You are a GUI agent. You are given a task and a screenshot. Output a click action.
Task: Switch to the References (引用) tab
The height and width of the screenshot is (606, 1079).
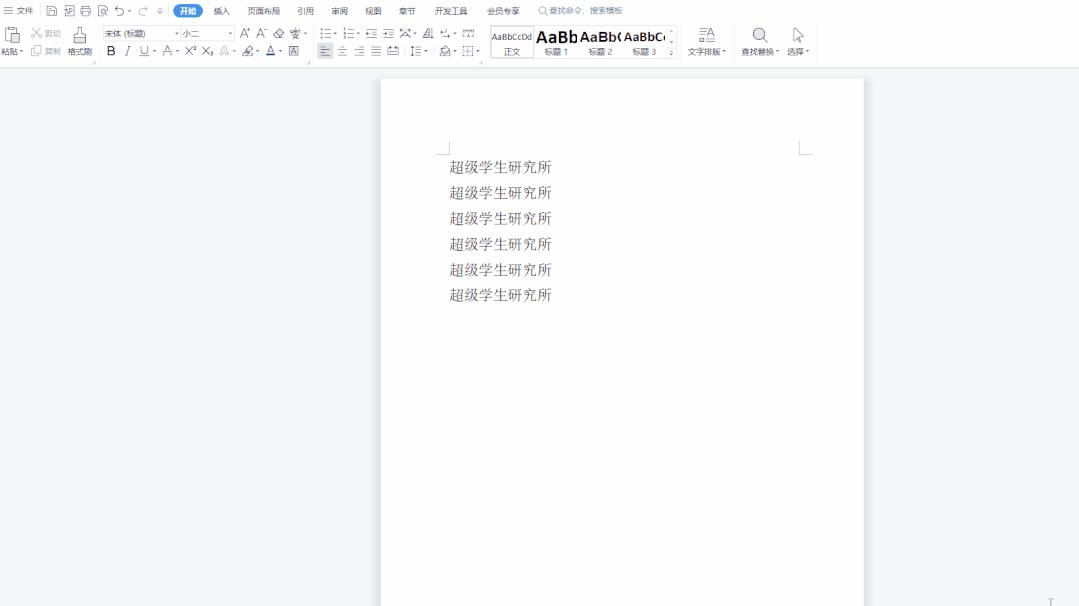coord(306,11)
